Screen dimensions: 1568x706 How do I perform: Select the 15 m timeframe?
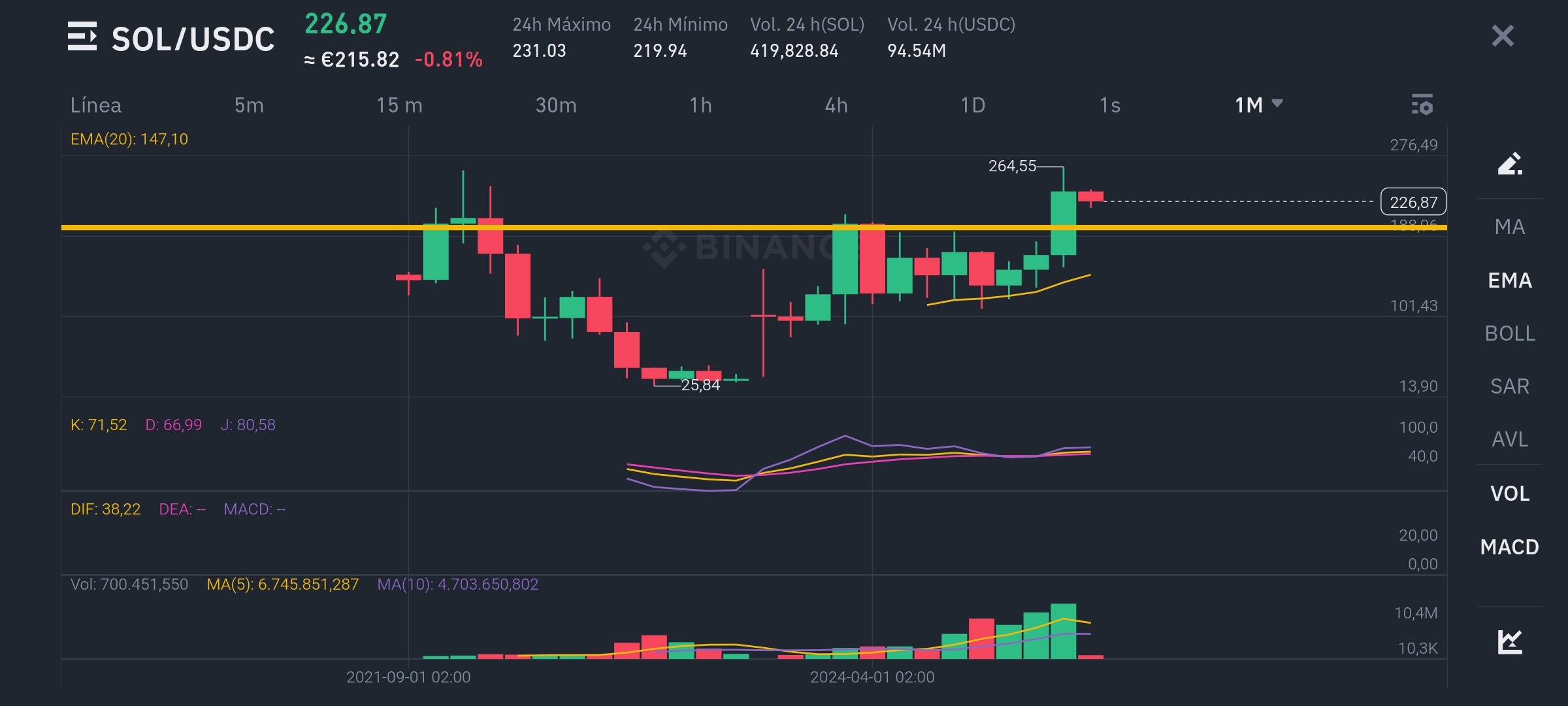click(x=399, y=105)
